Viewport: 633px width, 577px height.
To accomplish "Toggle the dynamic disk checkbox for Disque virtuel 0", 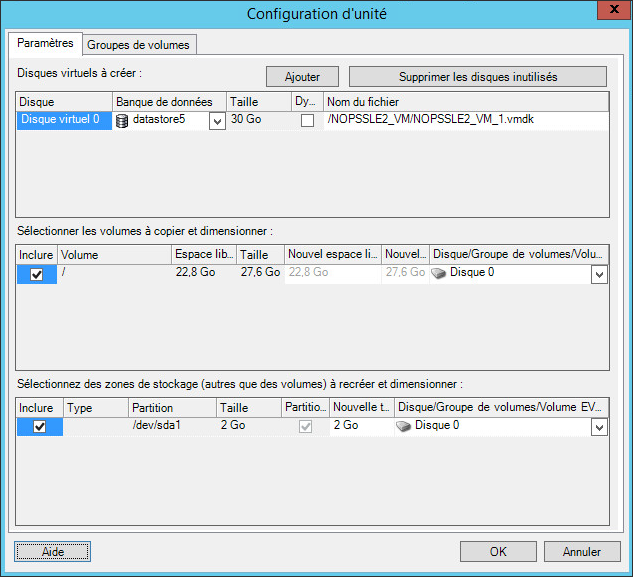I will coord(307,121).
